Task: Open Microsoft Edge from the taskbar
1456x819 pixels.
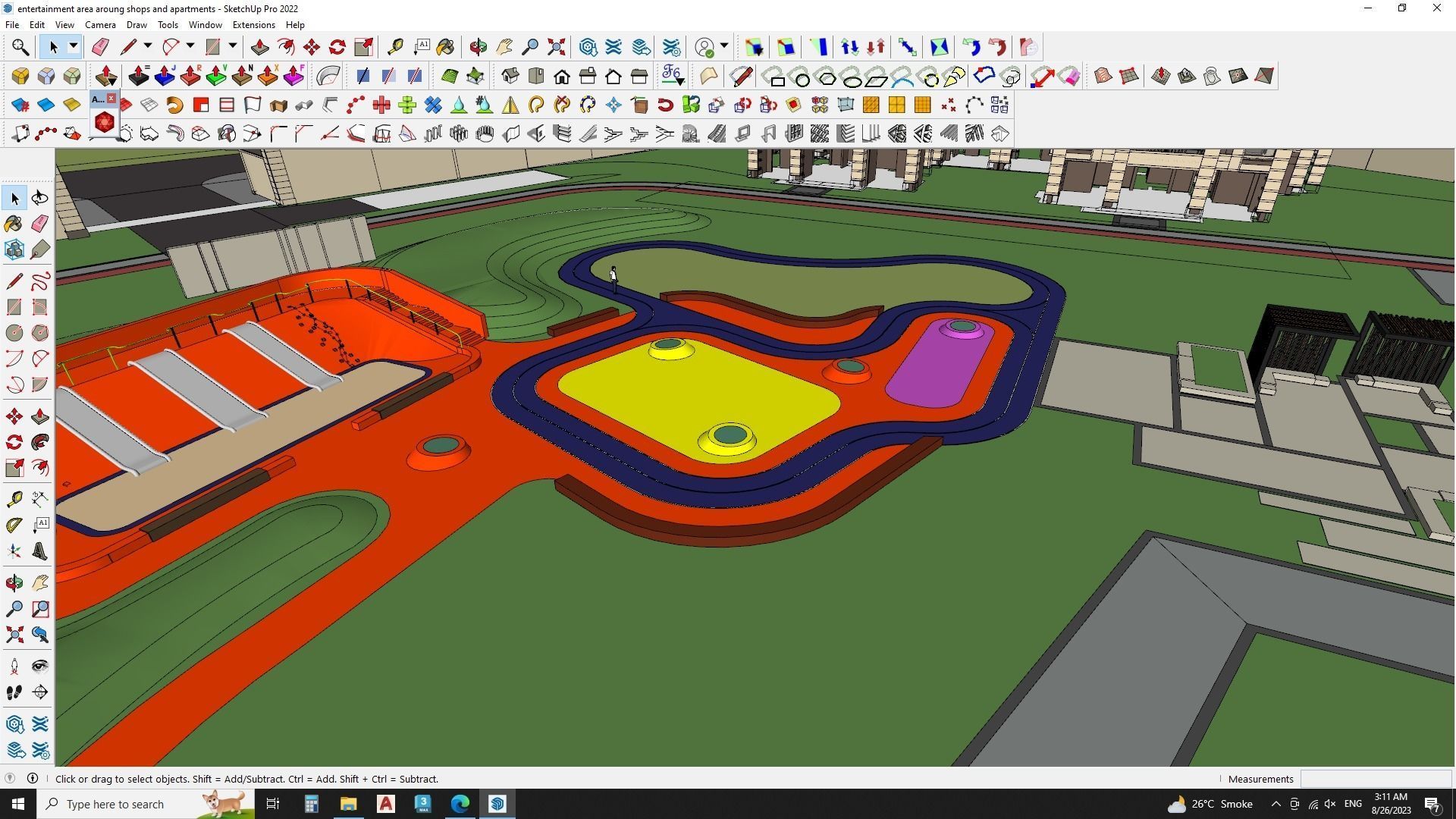Action: point(460,804)
